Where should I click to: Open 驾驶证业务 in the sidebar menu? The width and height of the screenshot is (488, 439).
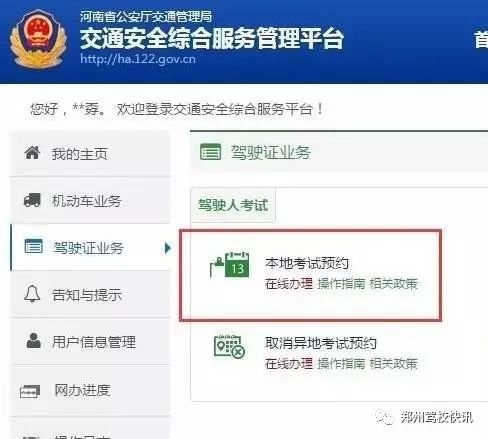click(90, 247)
